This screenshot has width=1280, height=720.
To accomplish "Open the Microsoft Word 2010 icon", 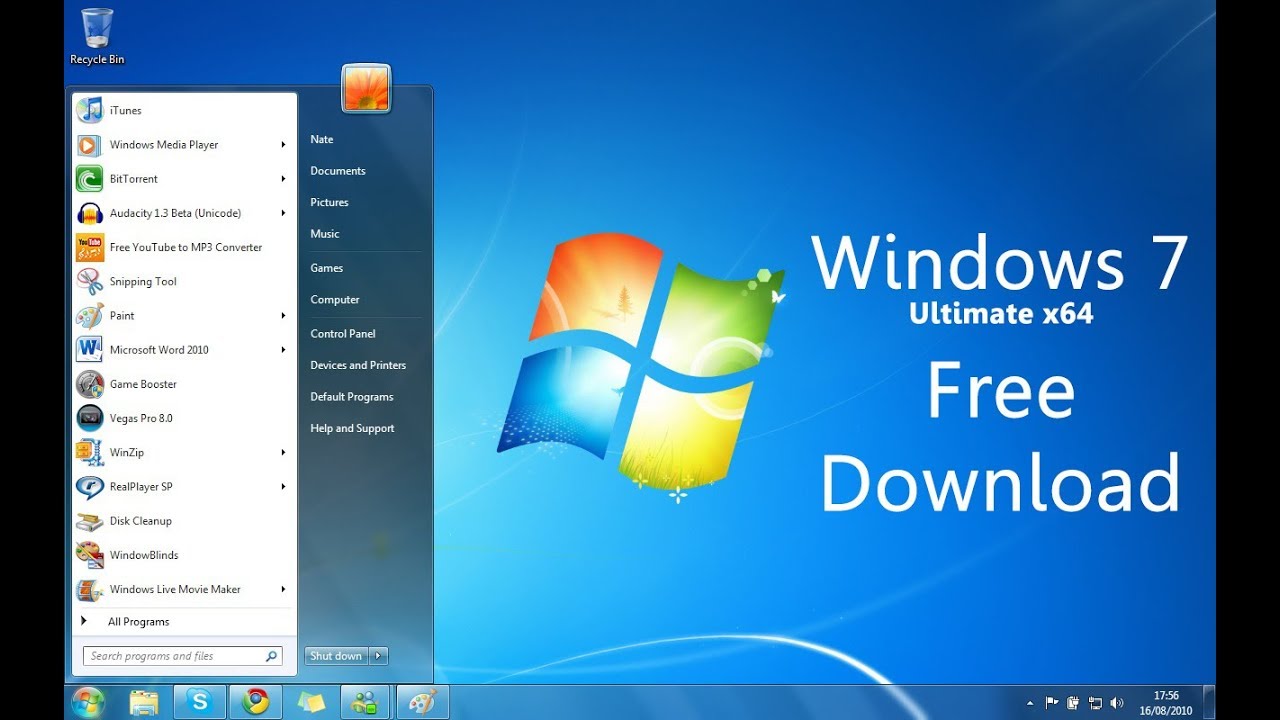I will [x=90, y=350].
